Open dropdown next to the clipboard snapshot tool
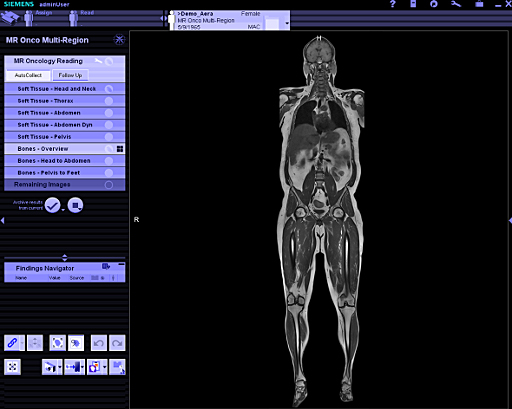 105,367
